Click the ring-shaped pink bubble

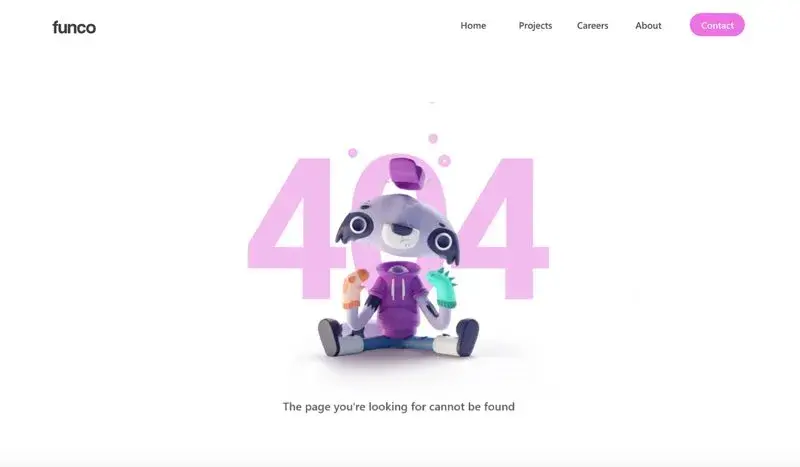[444, 161]
